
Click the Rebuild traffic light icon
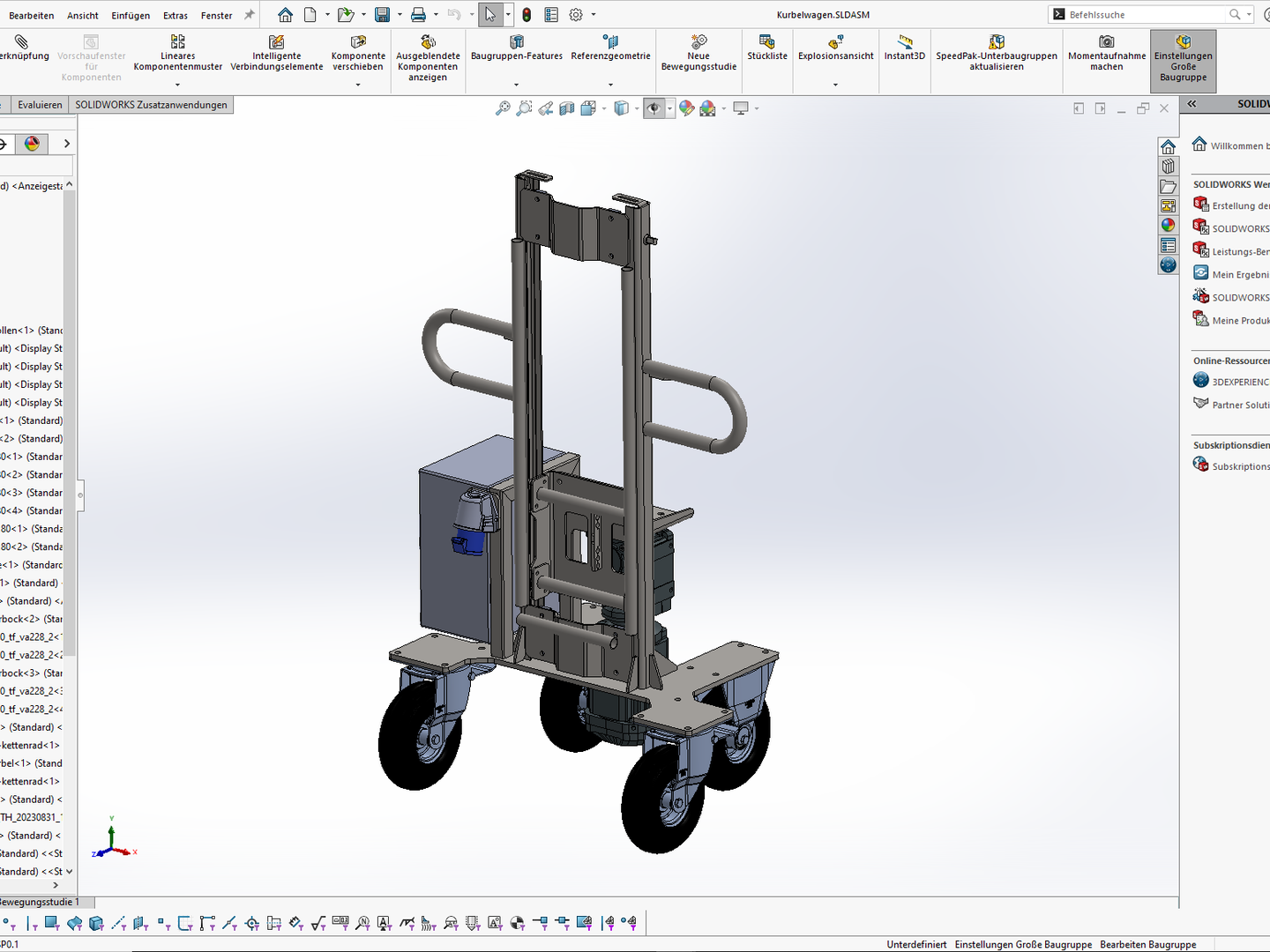pyautogui.click(x=527, y=15)
